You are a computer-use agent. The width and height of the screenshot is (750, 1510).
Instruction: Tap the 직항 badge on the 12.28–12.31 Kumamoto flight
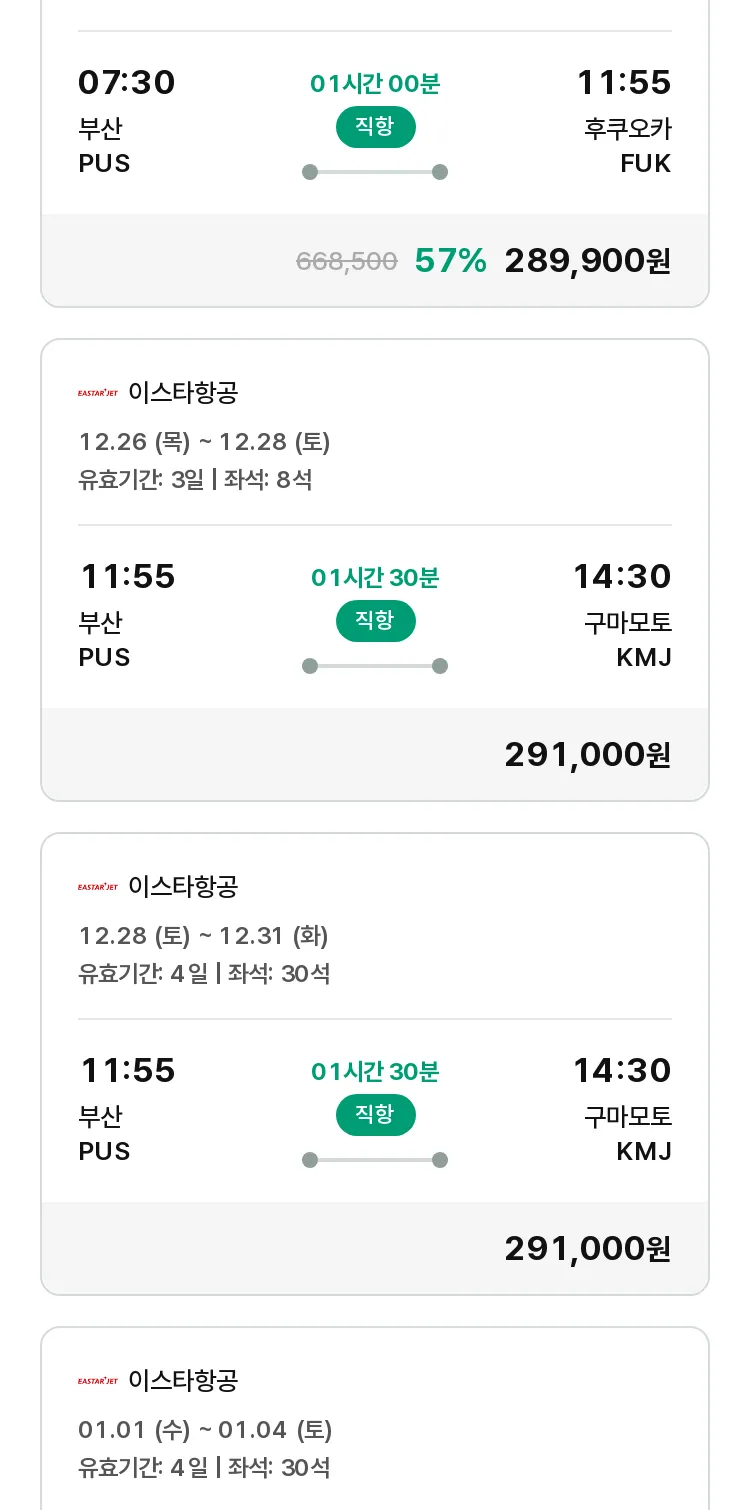(x=375, y=1115)
